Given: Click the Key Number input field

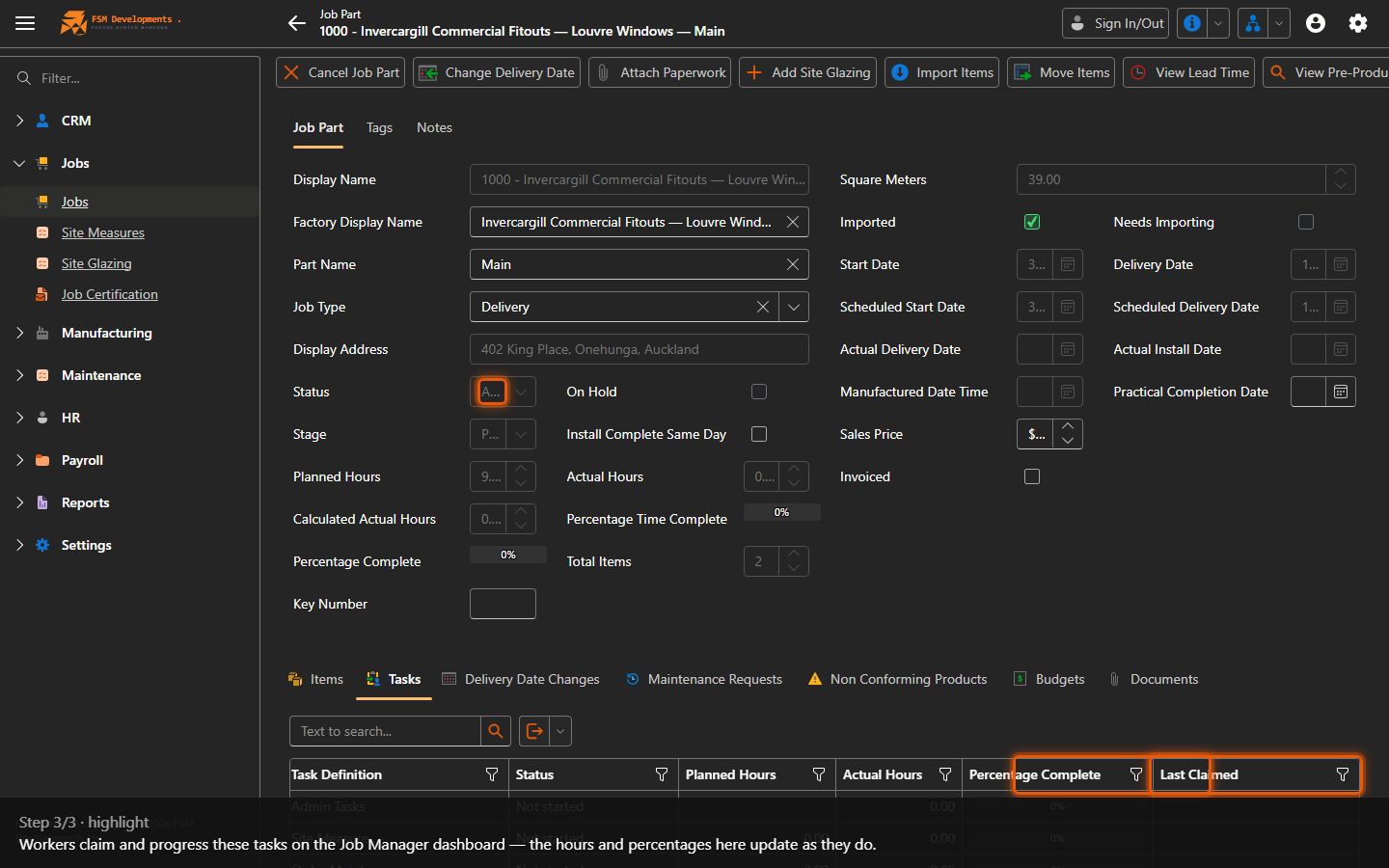Looking at the screenshot, I should click(503, 604).
